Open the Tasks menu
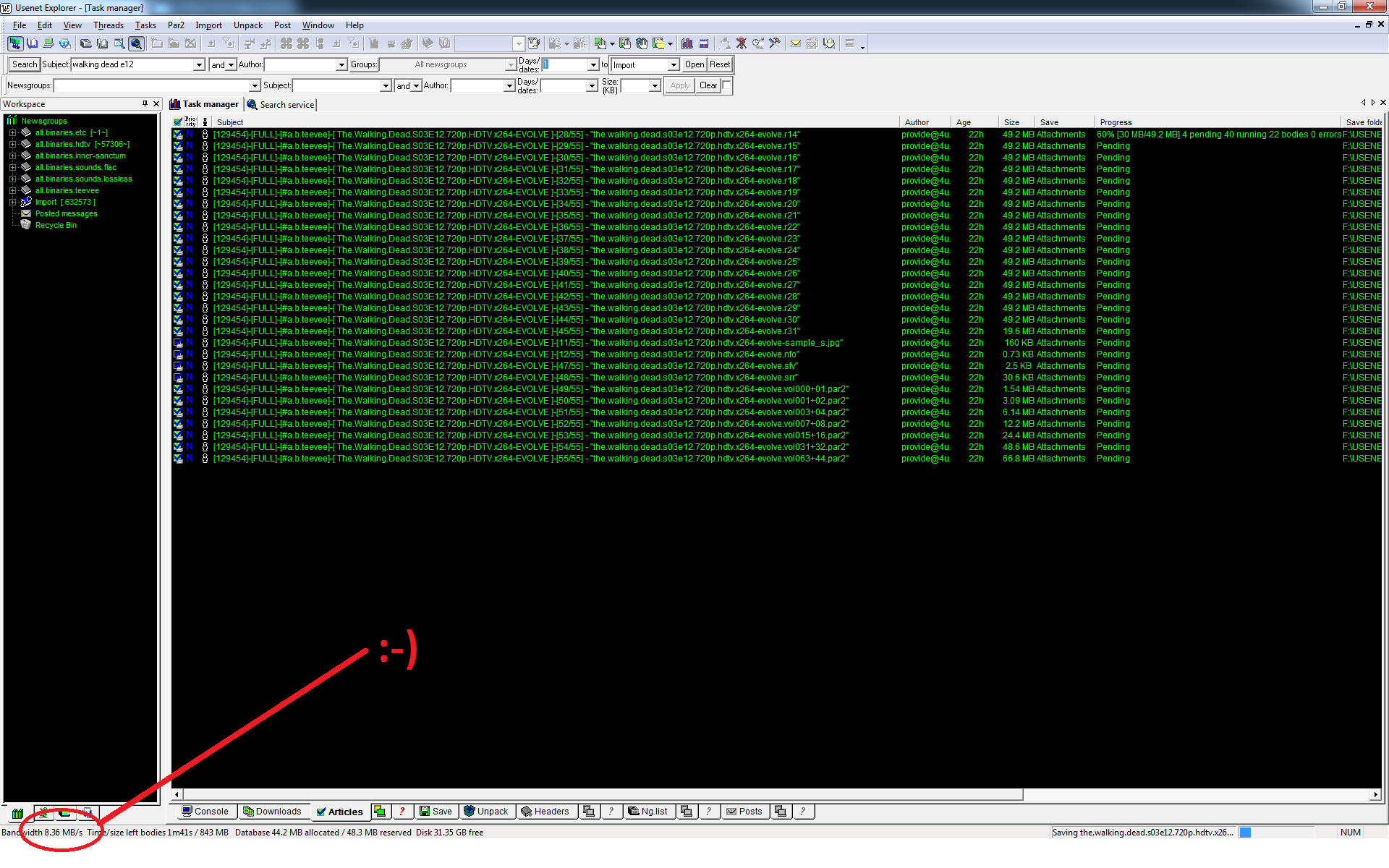1389x868 pixels. coord(145,25)
